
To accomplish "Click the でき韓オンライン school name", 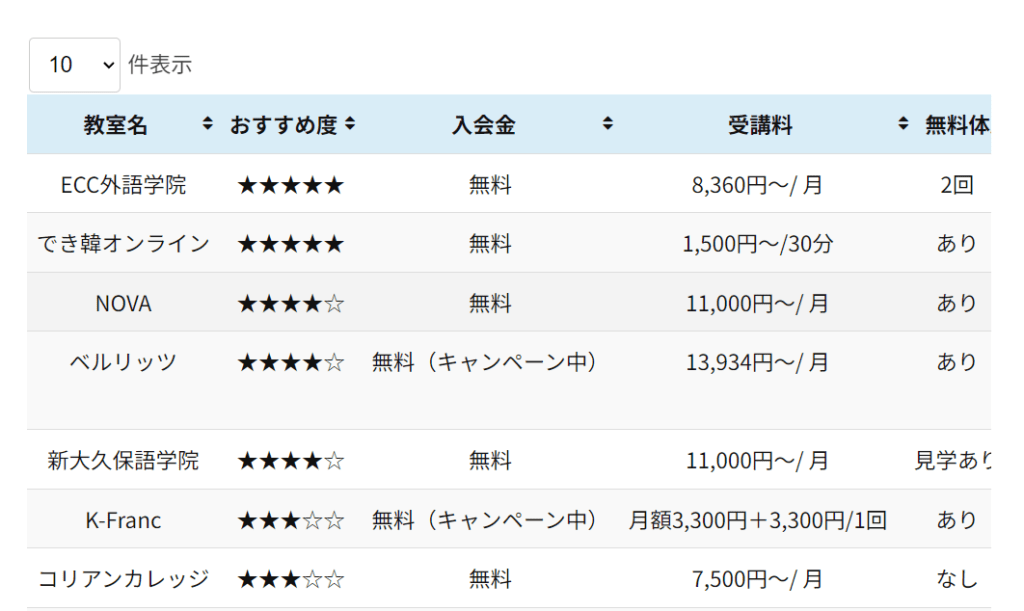I will tap(122, 243).
